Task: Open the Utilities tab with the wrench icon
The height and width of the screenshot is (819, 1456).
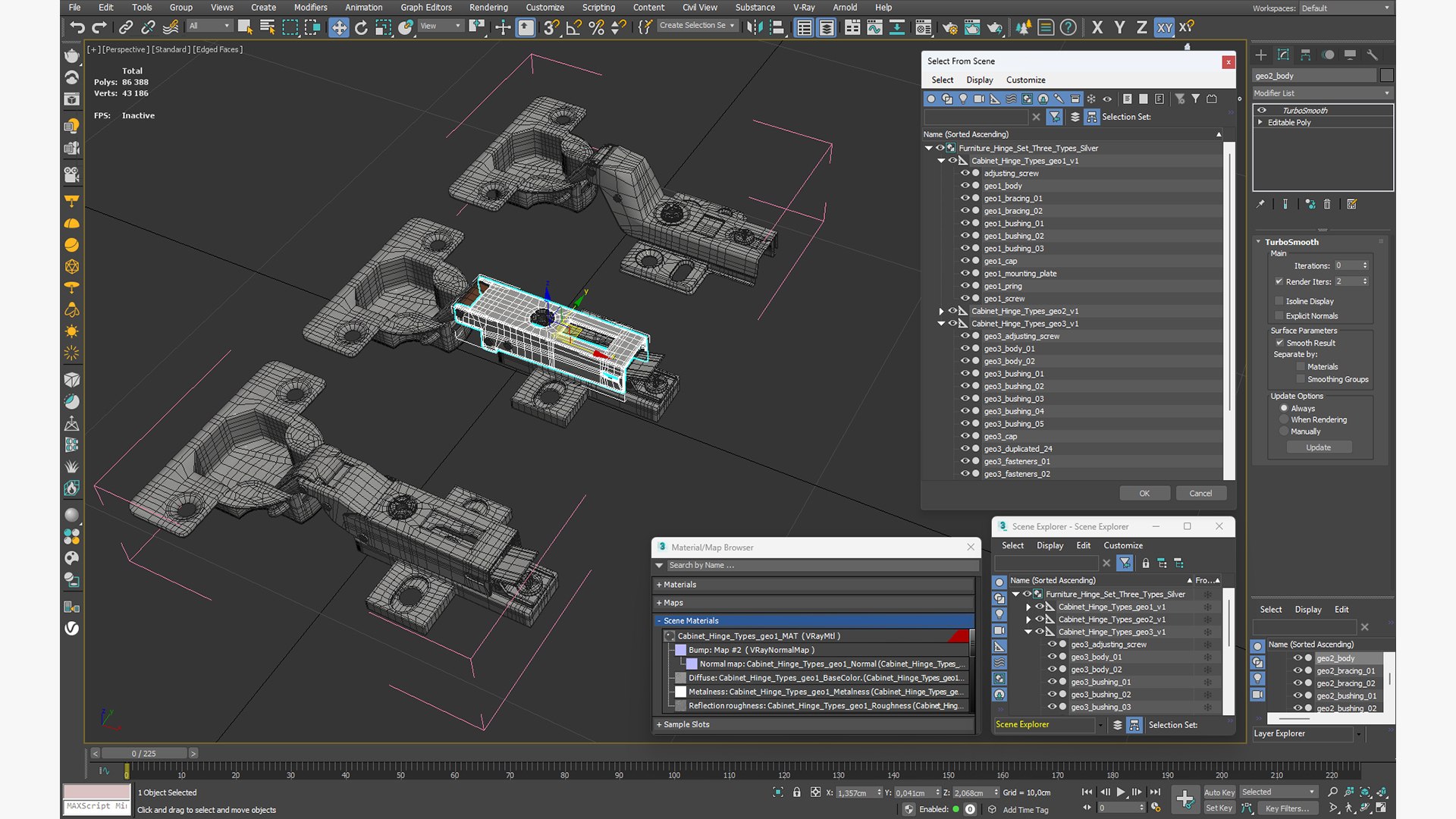Action: click(1372, 55)
